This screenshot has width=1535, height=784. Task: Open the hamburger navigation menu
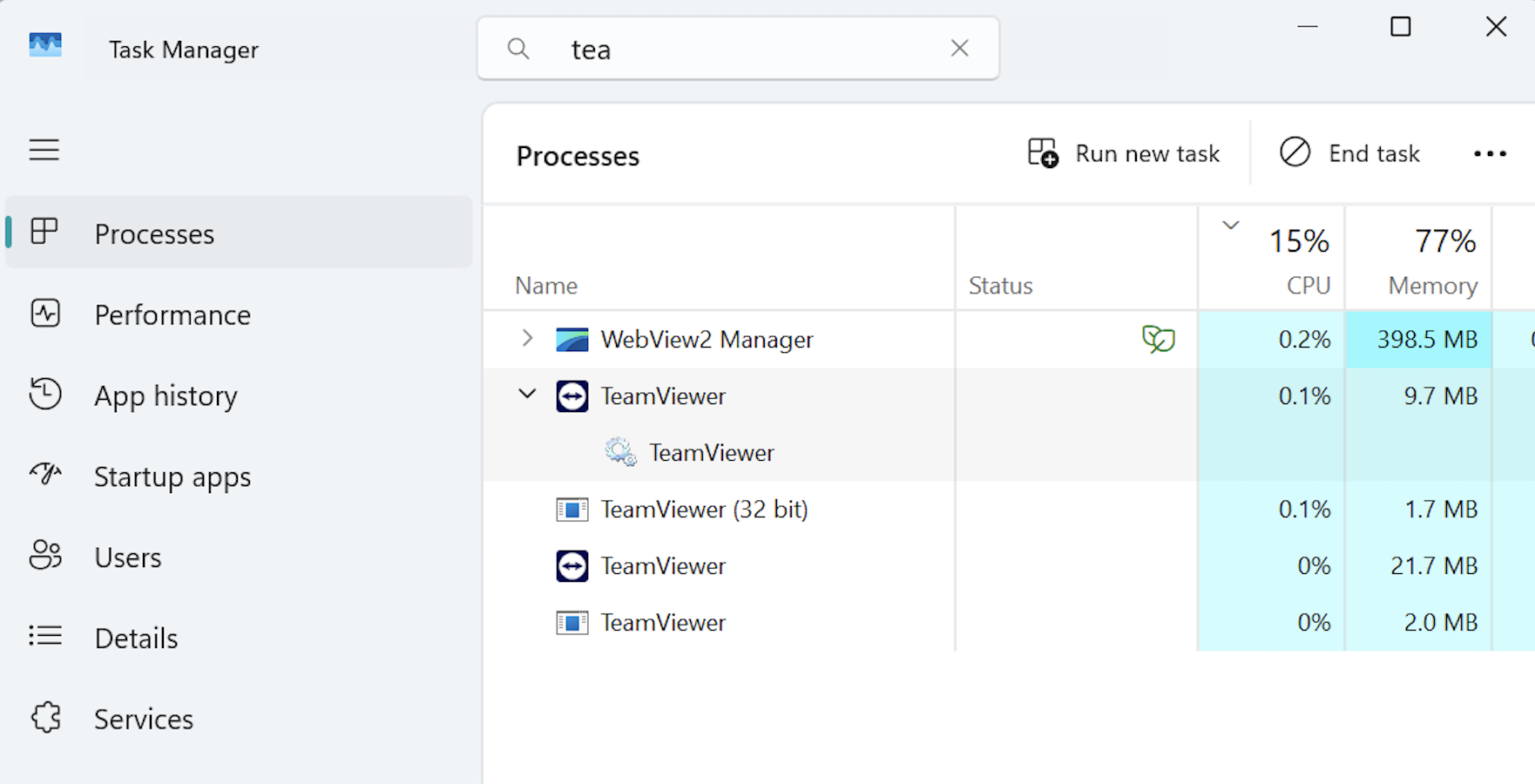pyautogui.click(x=44, y=150)
